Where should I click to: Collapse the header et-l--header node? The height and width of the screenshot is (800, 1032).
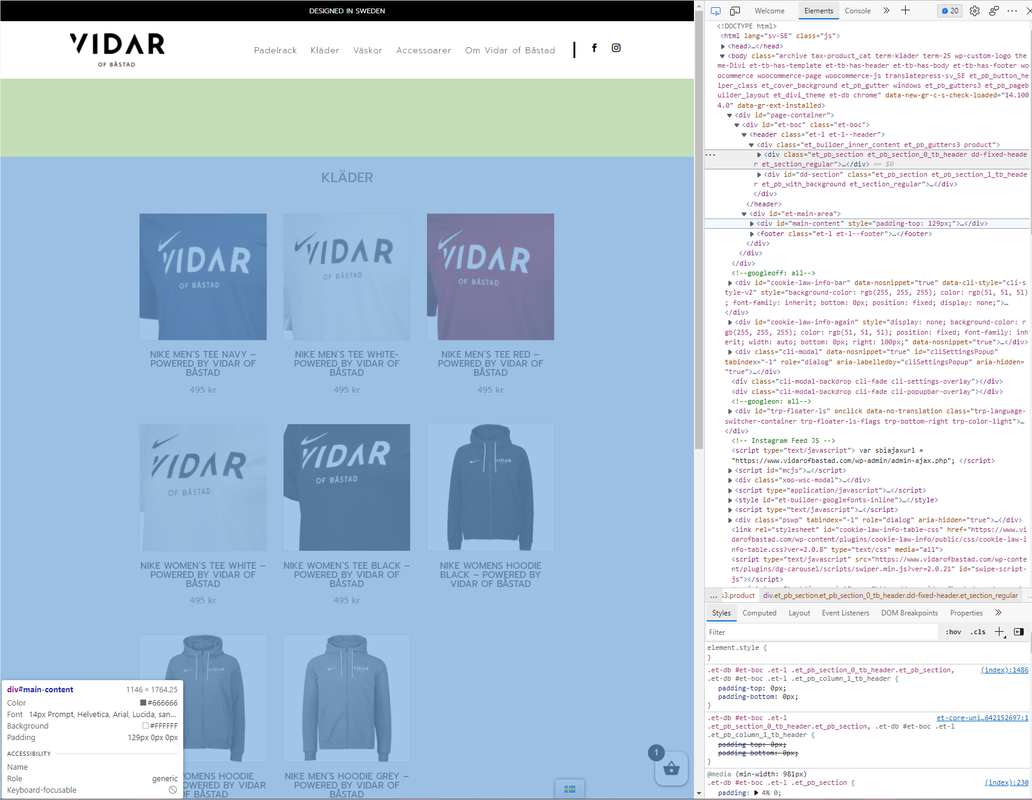[x=744, y=135]
